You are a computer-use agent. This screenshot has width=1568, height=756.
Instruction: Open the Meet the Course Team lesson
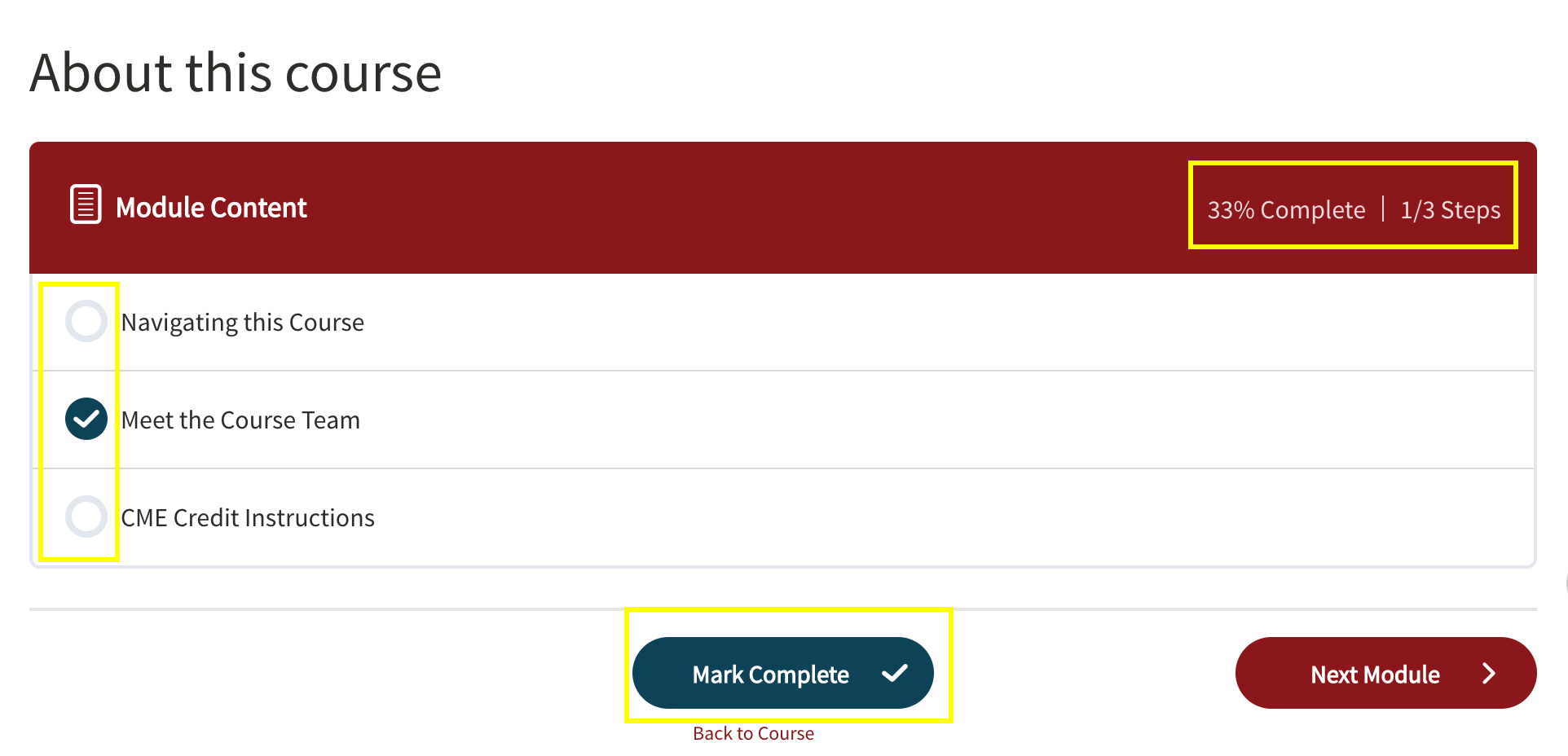[x=240, y=420]
